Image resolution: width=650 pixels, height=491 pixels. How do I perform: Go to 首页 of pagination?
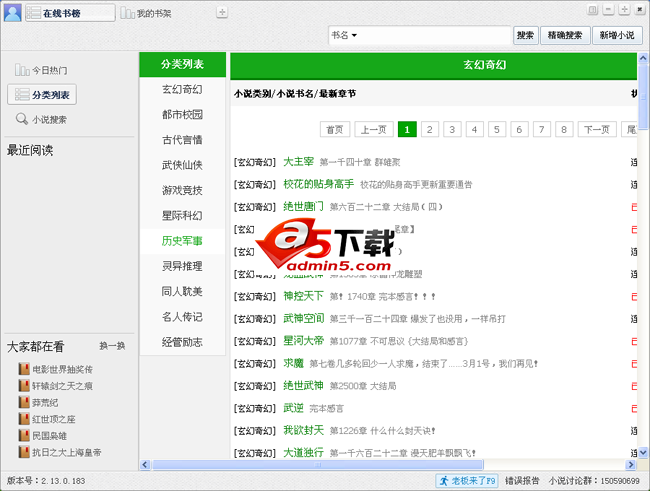335,129
